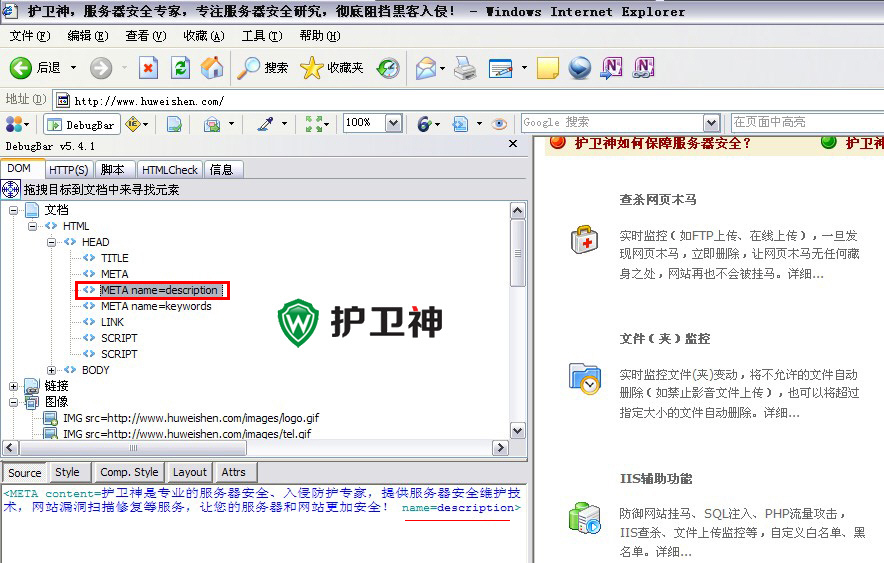Screen dimensions: 884x563
Task: Toggle the DebugBar panel button
Action: 82,125
